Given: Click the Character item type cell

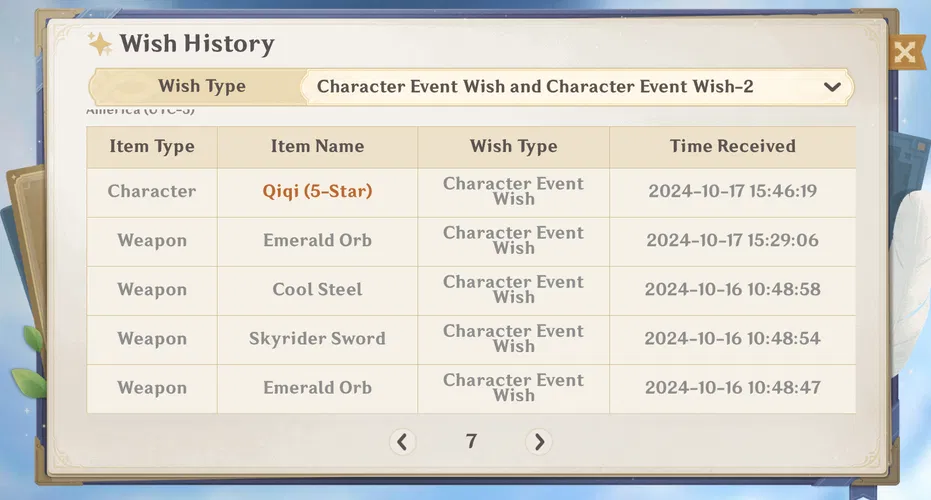Looking at the screenshot, I should pos(152,191).
